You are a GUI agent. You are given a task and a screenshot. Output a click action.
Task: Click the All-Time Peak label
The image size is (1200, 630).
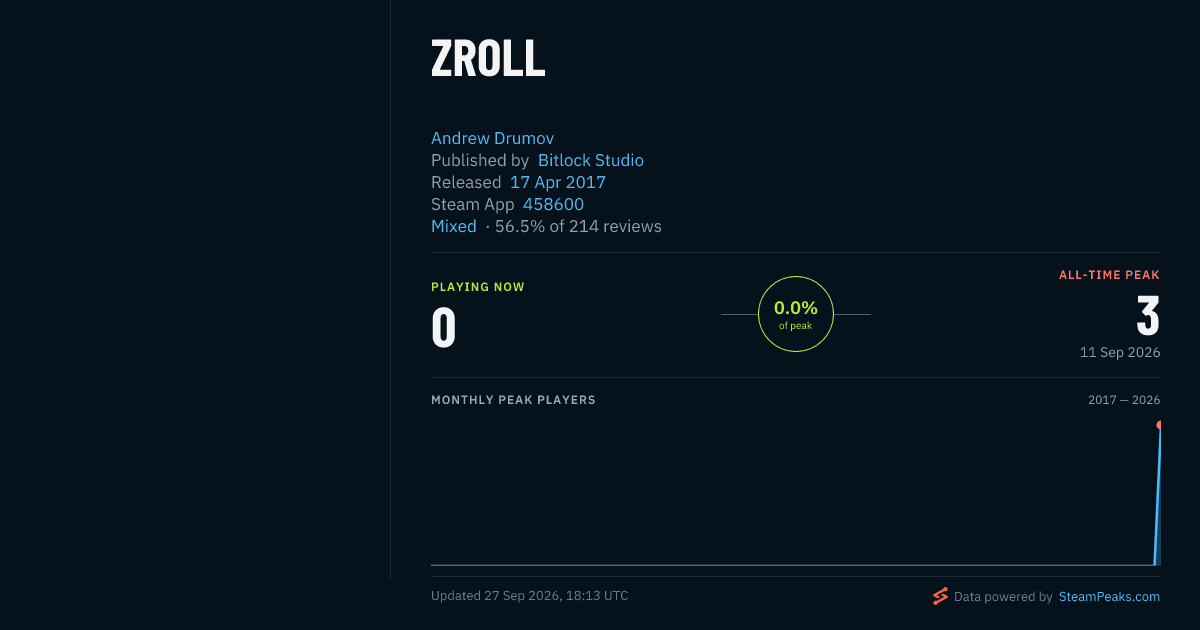click(1109, 274)
